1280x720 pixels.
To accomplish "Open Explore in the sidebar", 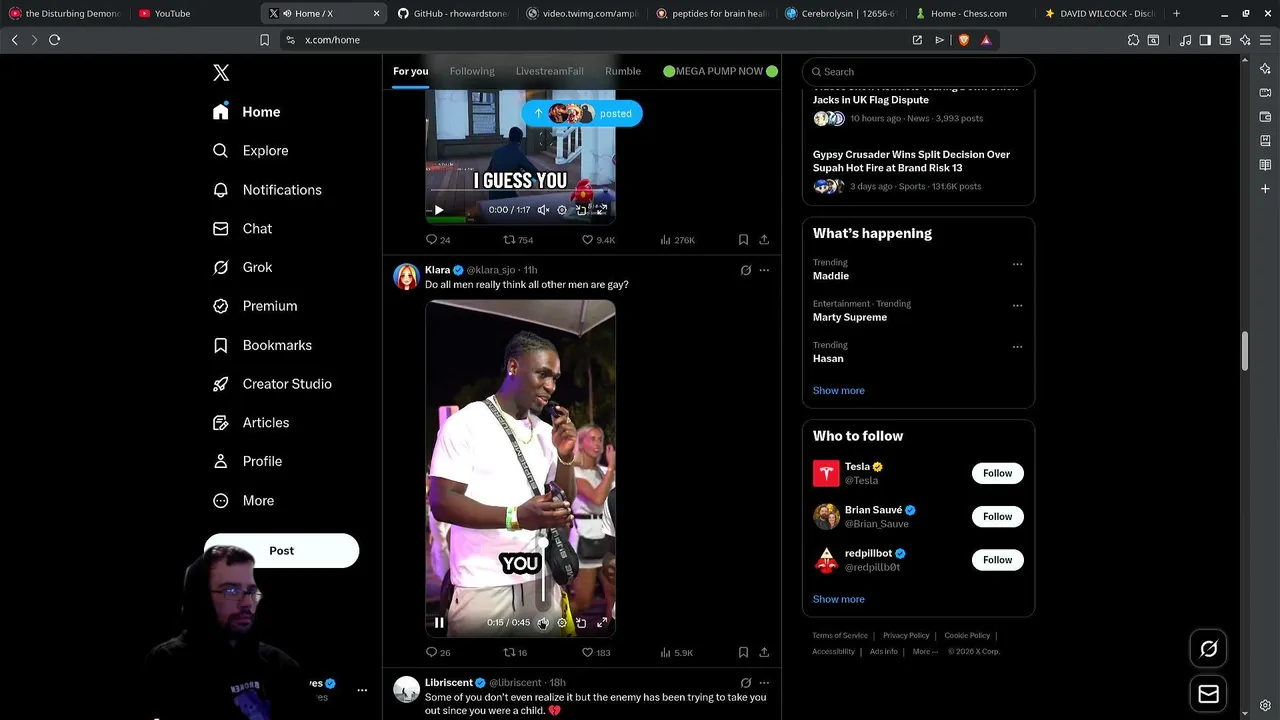I will click(251, 151).
